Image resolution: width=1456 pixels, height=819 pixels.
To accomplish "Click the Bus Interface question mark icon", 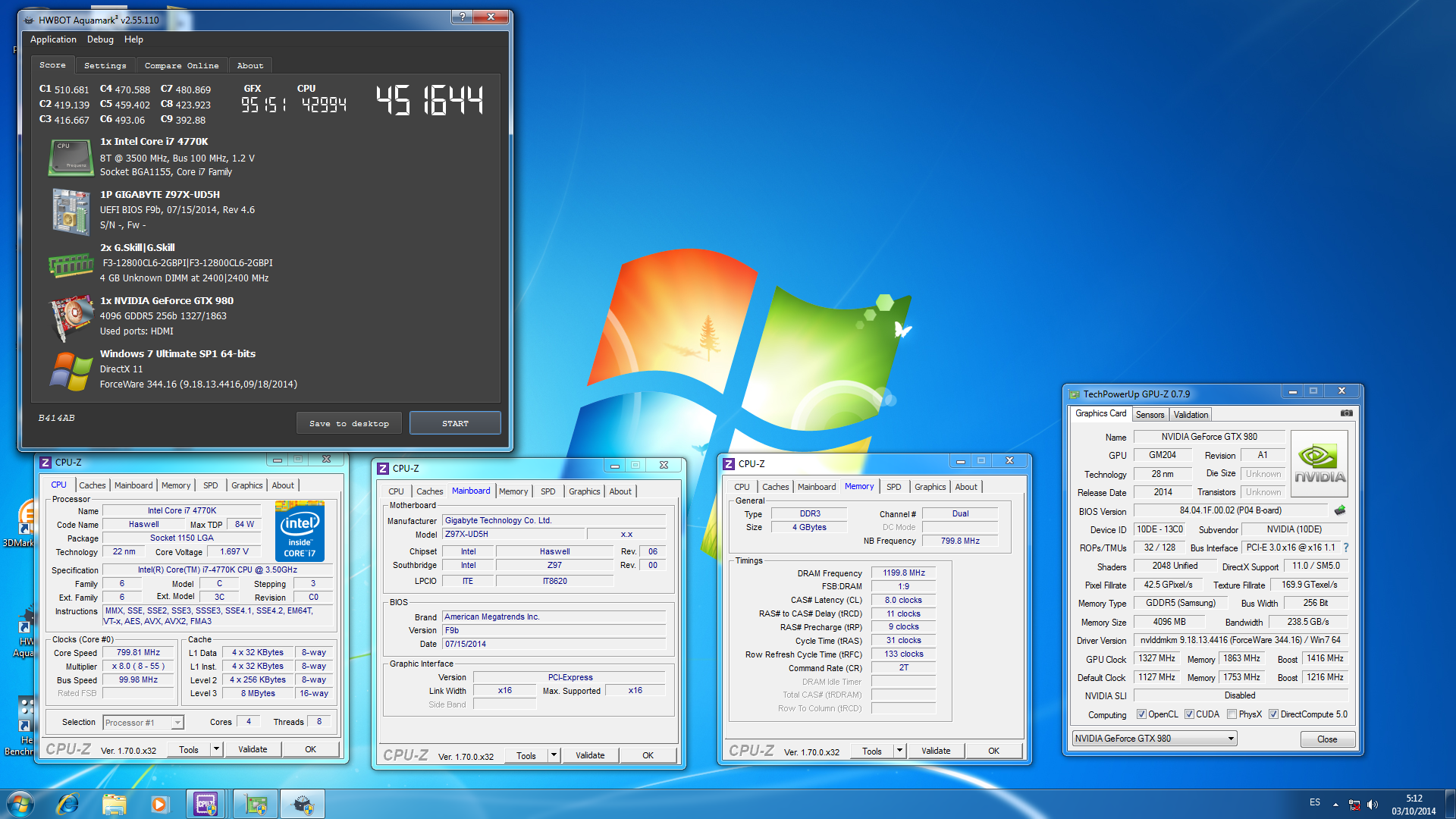I will pyautogui.click(x=1346, y=548).
